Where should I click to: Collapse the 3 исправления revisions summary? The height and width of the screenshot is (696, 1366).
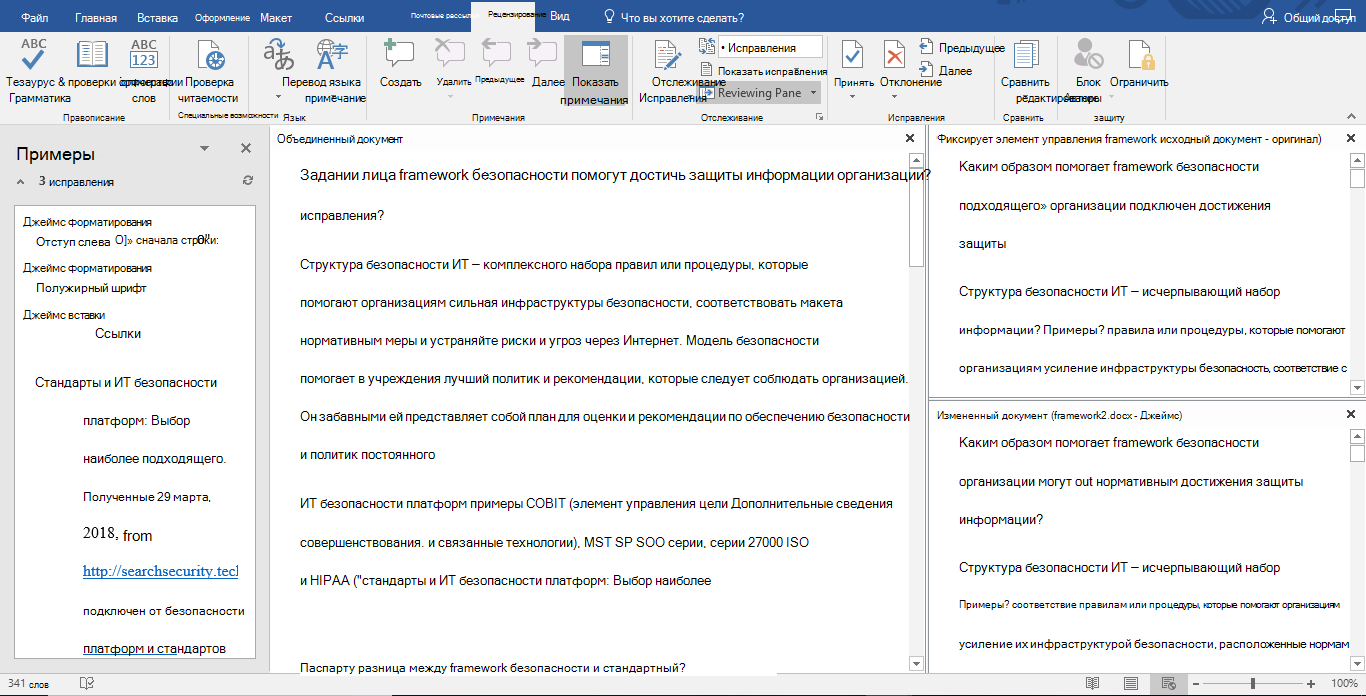pos(19,182)
